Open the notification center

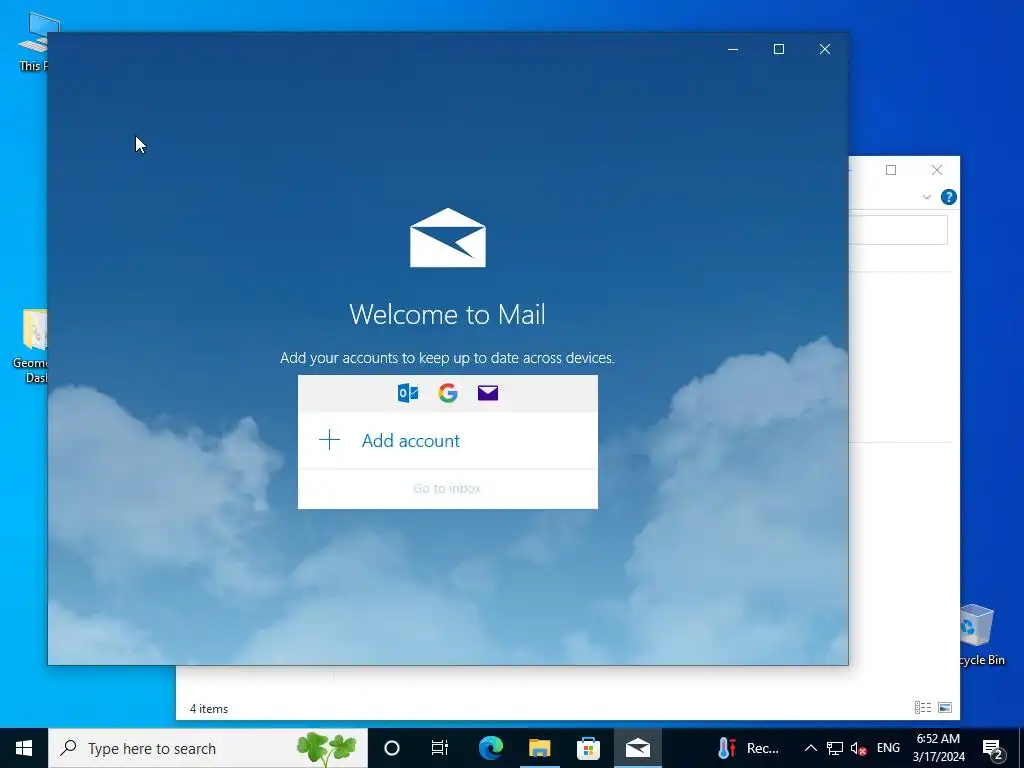pyautogui.click(x=993, y=748)
